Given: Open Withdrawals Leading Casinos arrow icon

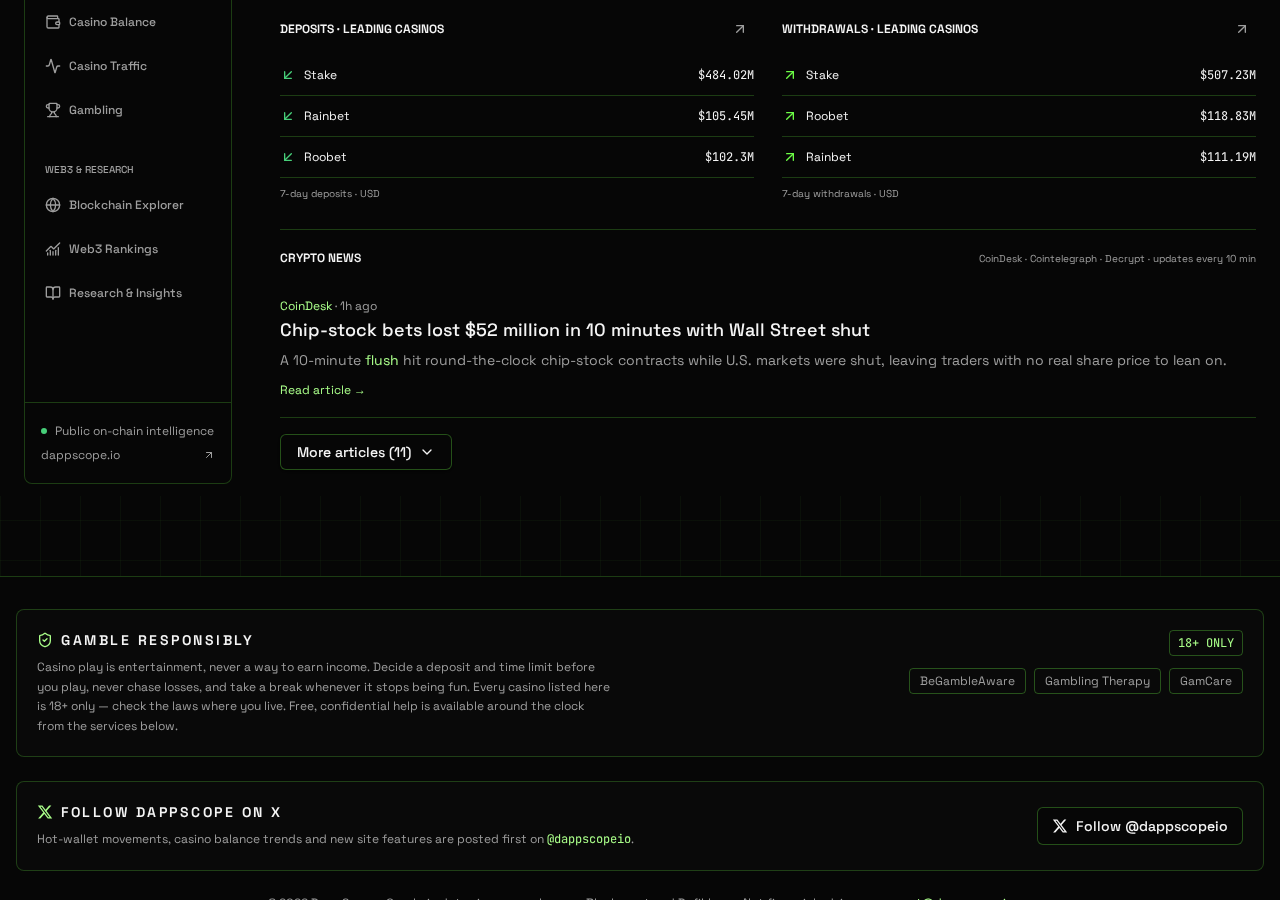Looking at the screenshot, I should click(x=1242, y=29).
